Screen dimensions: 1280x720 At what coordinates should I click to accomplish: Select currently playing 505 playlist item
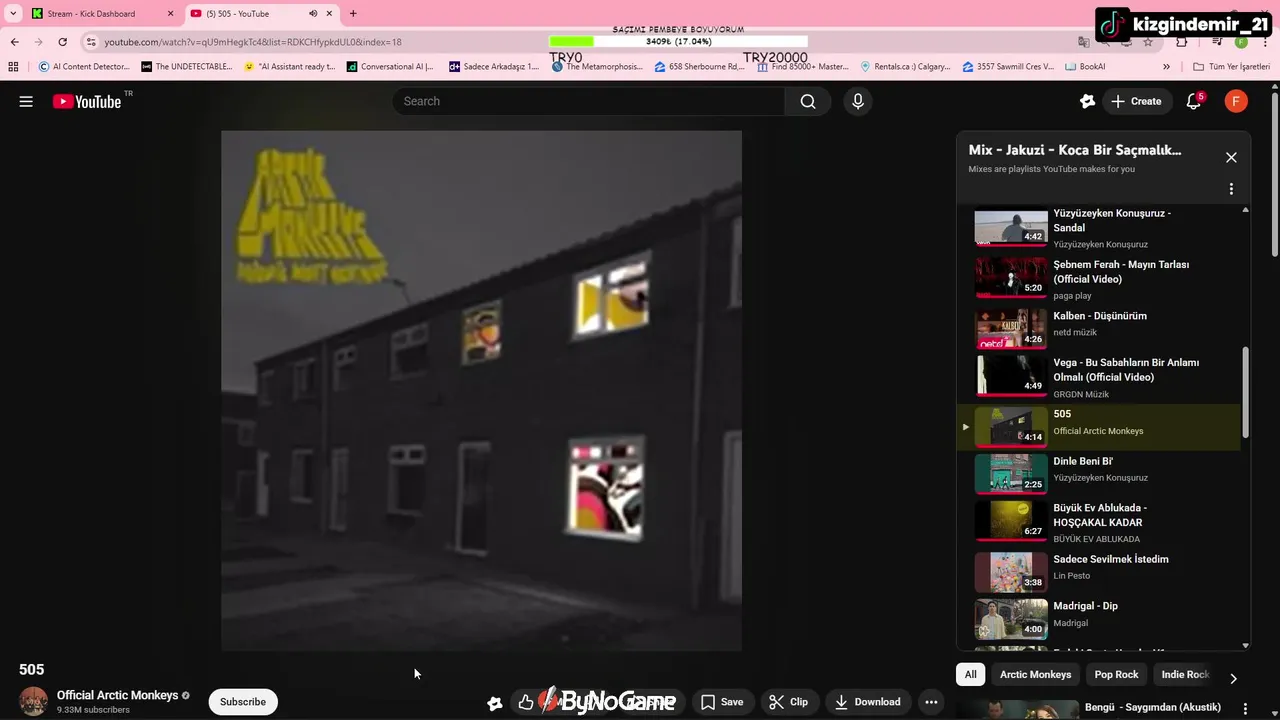pos(1099,427)
